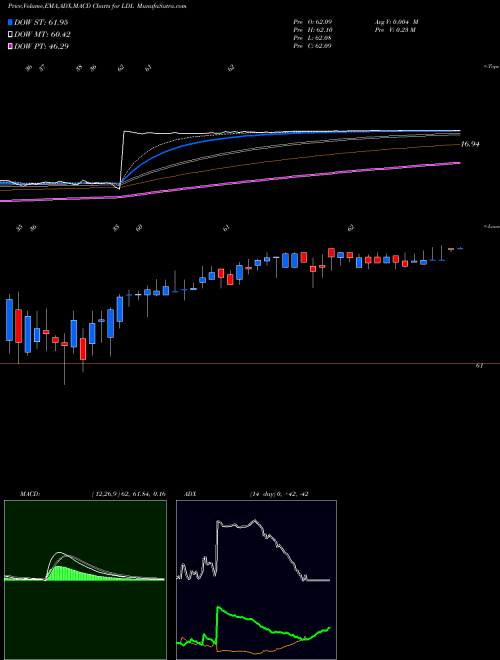Image resolution: width=500 pixels, height=660 pixels.
Task: Click the 'Pre O: 62.09' value
Action: pos(312,22)
